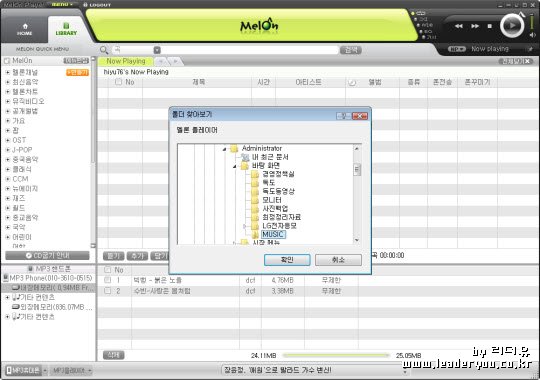Expand the 뮤직비디오 category

(8, 101)
